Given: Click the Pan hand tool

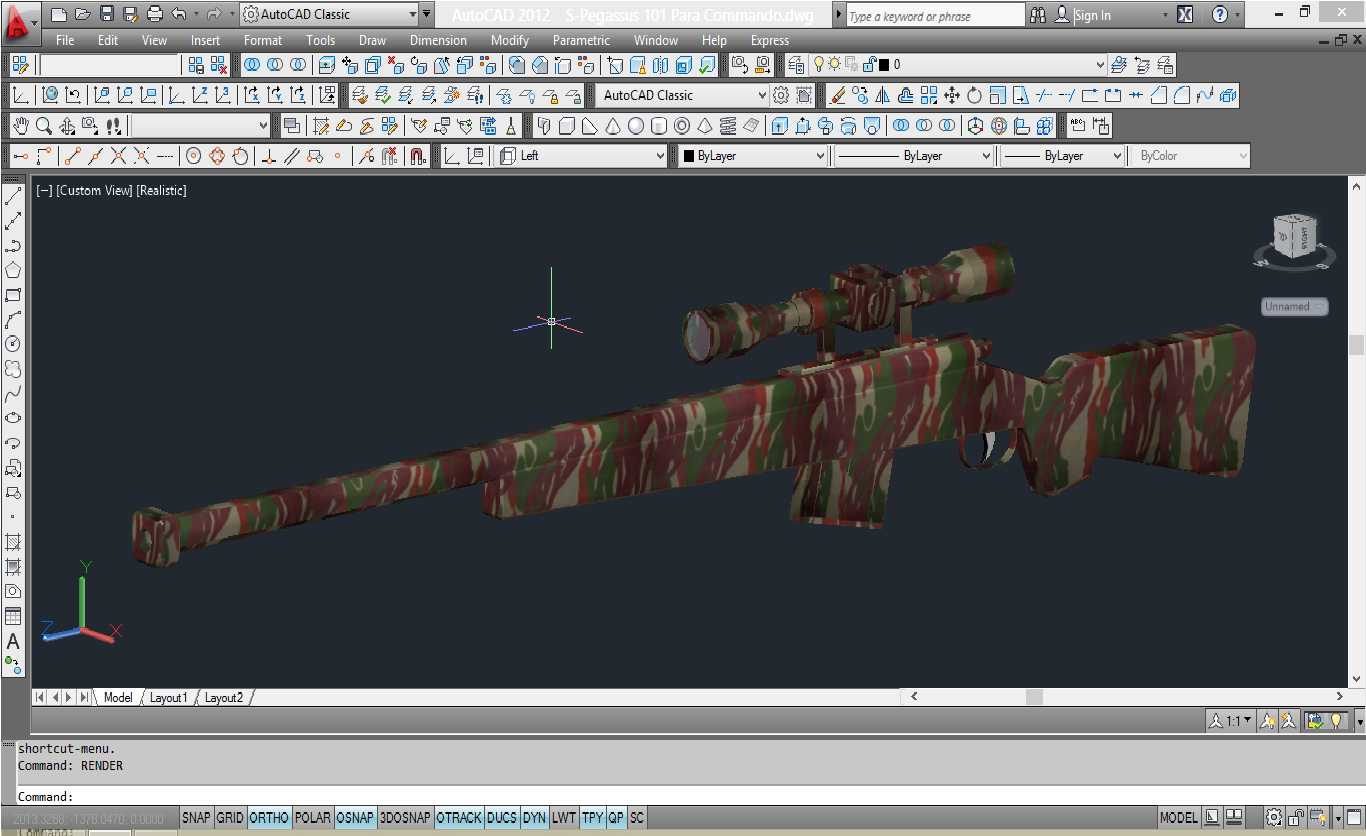Looking at the screenshot, I should (x=21, y=126).
